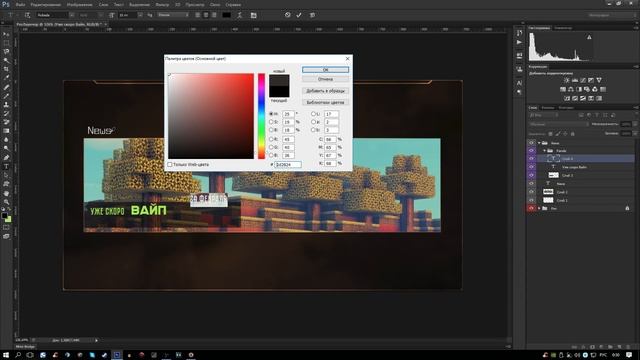Image resolution: width=640 pixels, height=360 pixels.
Task: Add a Vibrance adjustment
Action: click(599, 80)
